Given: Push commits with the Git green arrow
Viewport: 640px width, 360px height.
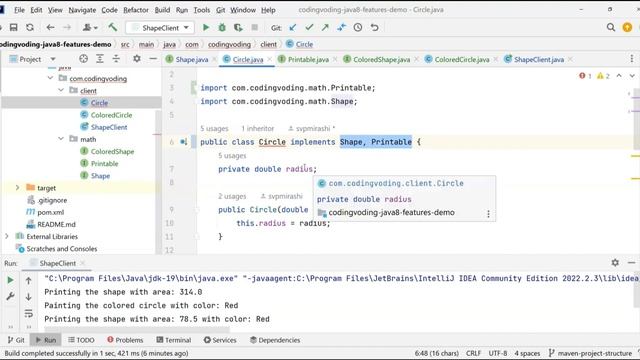Looking at the screenshot, I should [325, 27].
